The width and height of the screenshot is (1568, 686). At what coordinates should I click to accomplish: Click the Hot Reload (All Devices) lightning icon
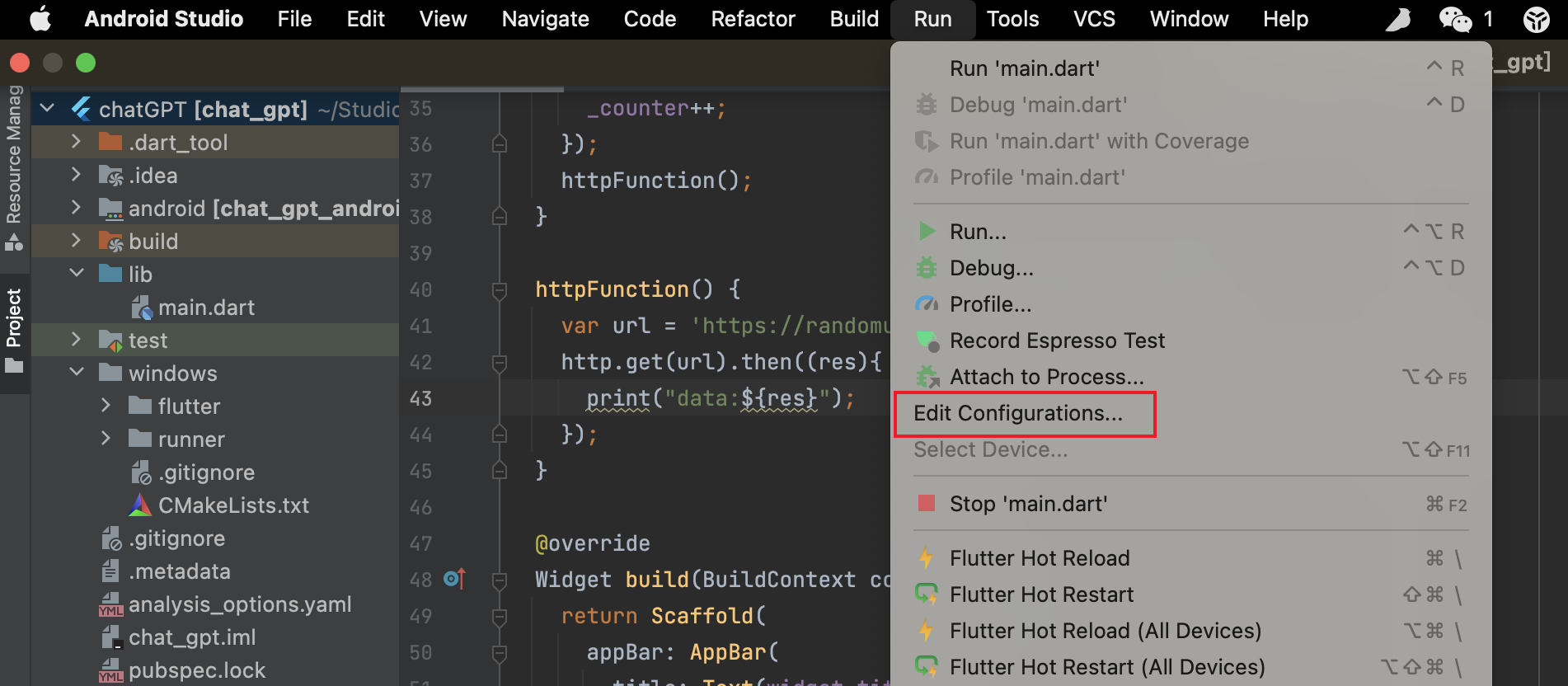(x=927, y=631)
